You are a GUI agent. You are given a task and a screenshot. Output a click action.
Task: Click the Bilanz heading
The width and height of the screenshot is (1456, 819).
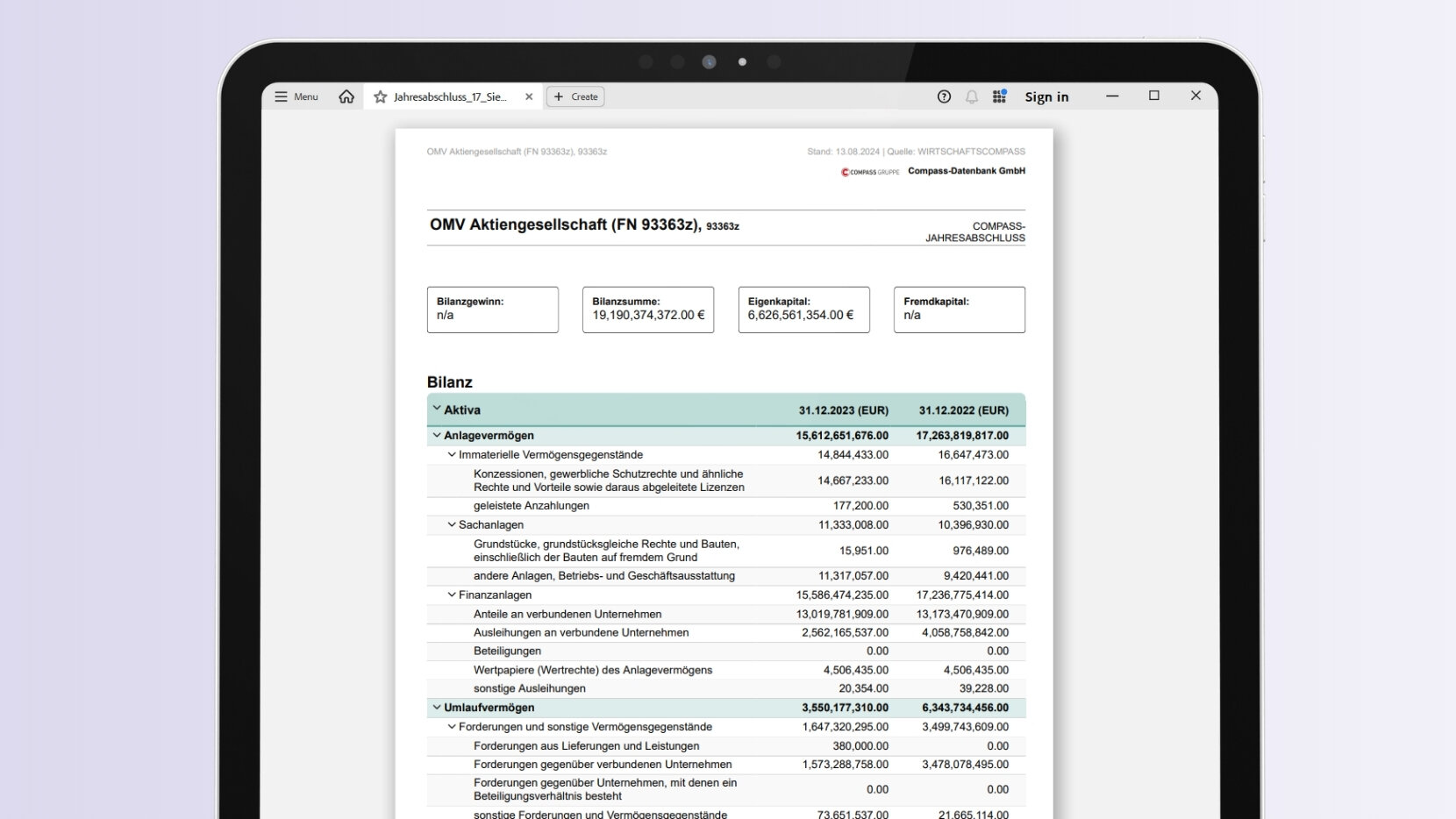450,382
